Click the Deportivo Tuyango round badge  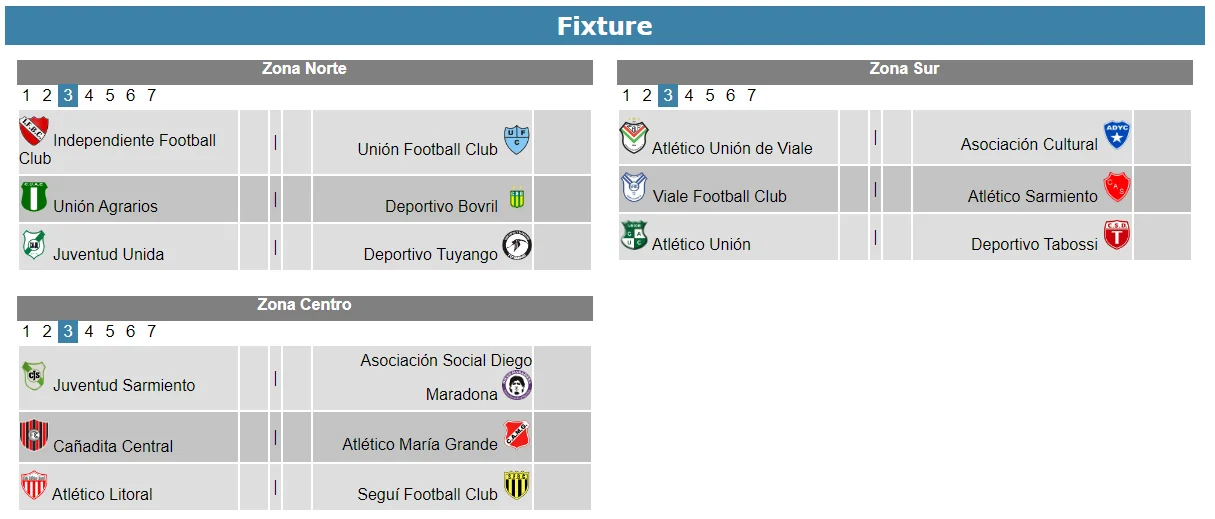pyautogui.click(x=516, y=246)
